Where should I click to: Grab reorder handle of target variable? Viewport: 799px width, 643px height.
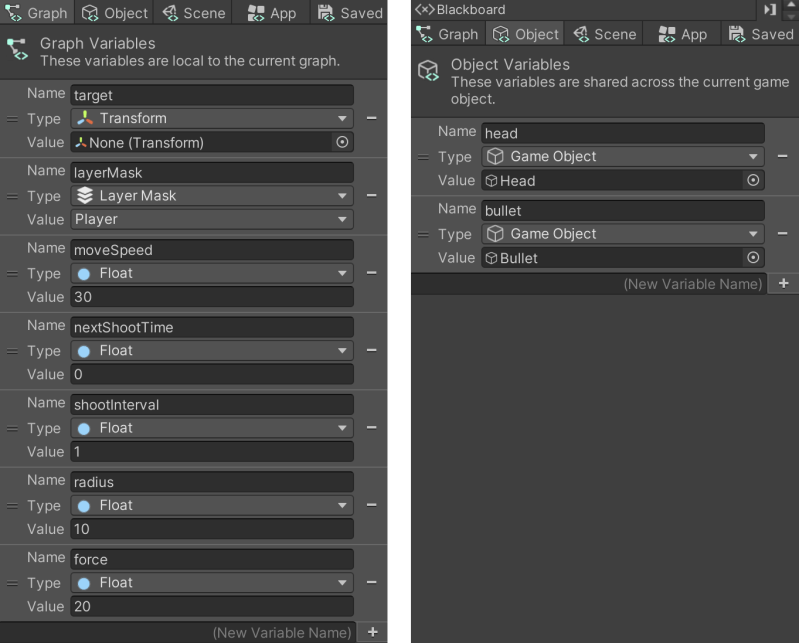coord(12,119)
